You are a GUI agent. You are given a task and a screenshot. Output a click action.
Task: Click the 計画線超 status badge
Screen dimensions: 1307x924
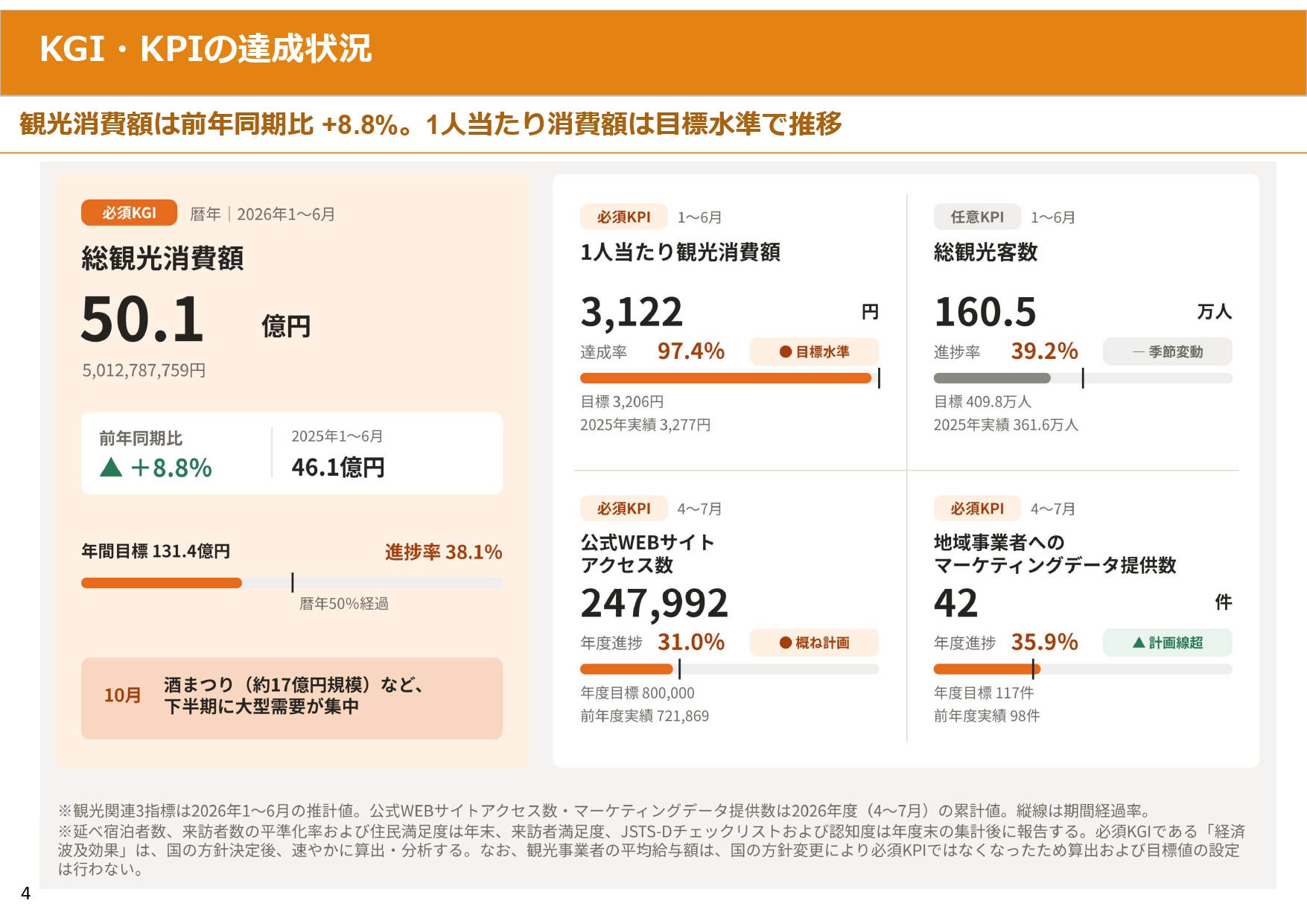1168,643
